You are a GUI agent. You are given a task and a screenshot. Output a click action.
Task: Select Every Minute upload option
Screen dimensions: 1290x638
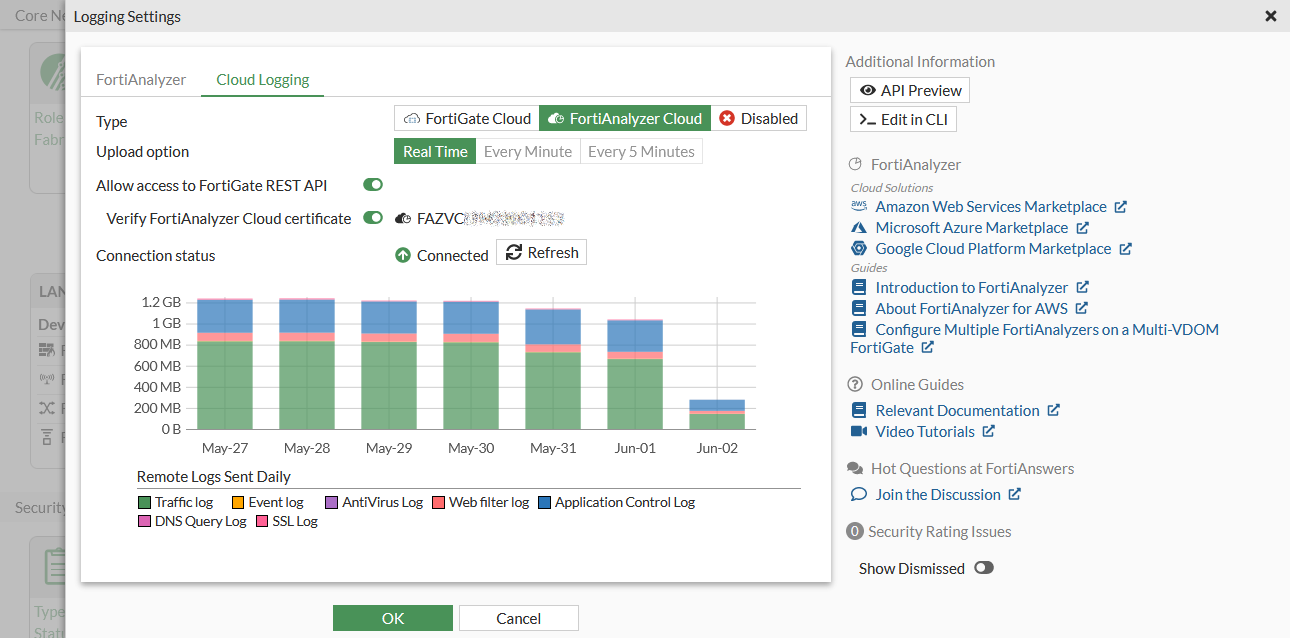coord(528,151)
